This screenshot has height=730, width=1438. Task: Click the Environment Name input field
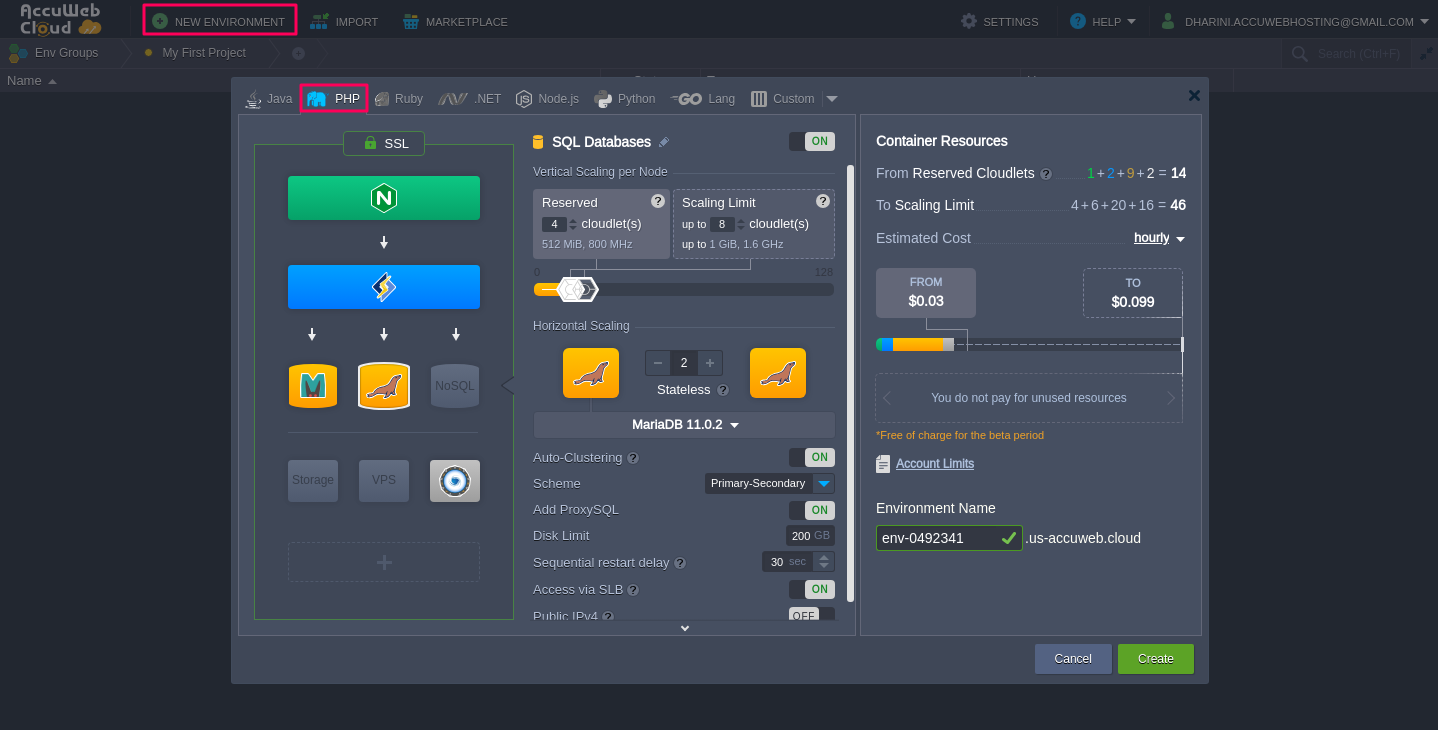tap(938, 538)
